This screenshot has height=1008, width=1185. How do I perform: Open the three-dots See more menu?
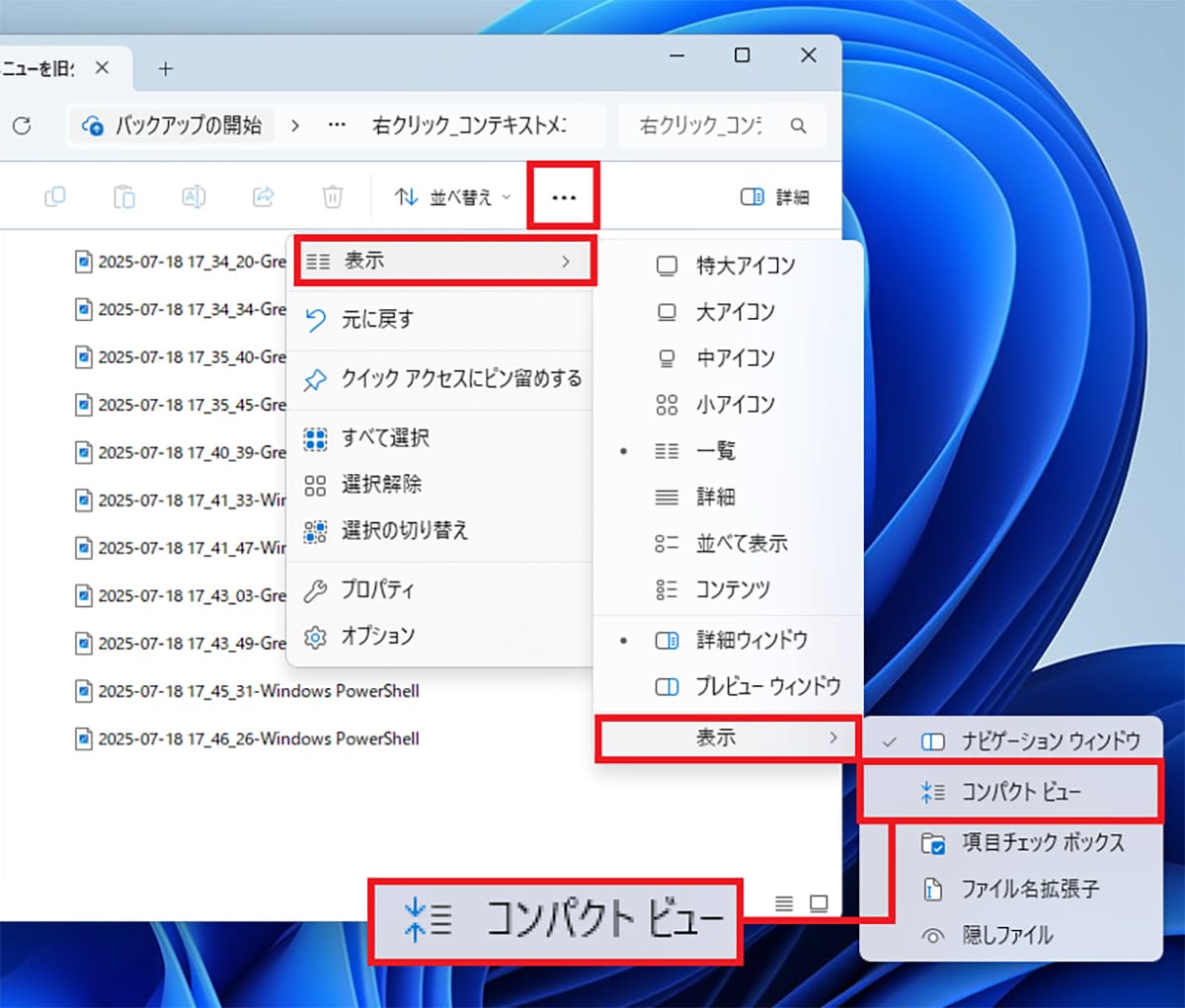pos(563,196)
